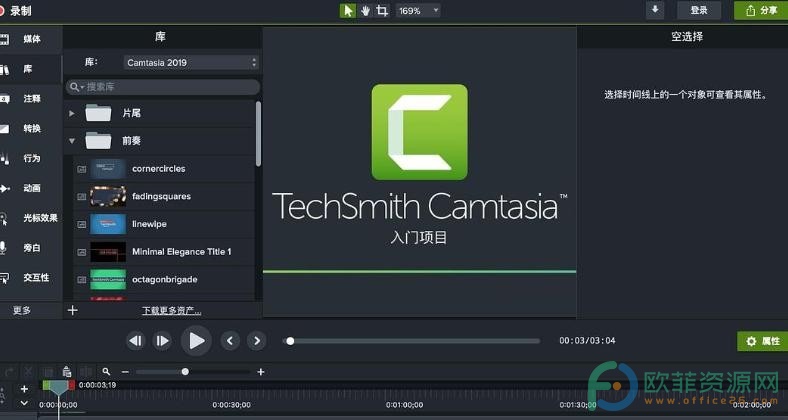Select the octagonbrigade asset name
The height and width of the screenshot is (420, 788).
click(165, 279)
